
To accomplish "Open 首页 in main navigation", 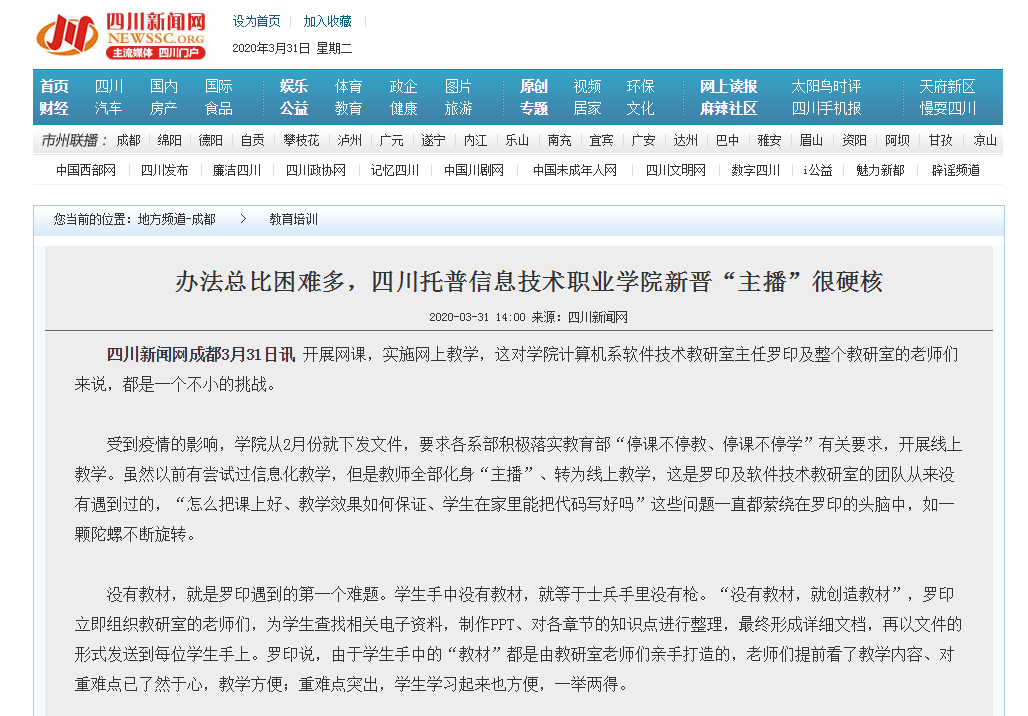I will click(54, 87).
